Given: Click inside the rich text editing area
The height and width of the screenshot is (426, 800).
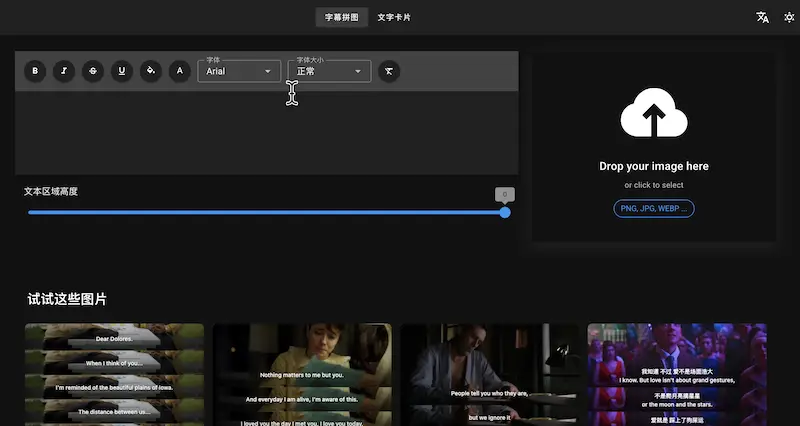Looking at the screenshot, I should (x=266, y=133).
